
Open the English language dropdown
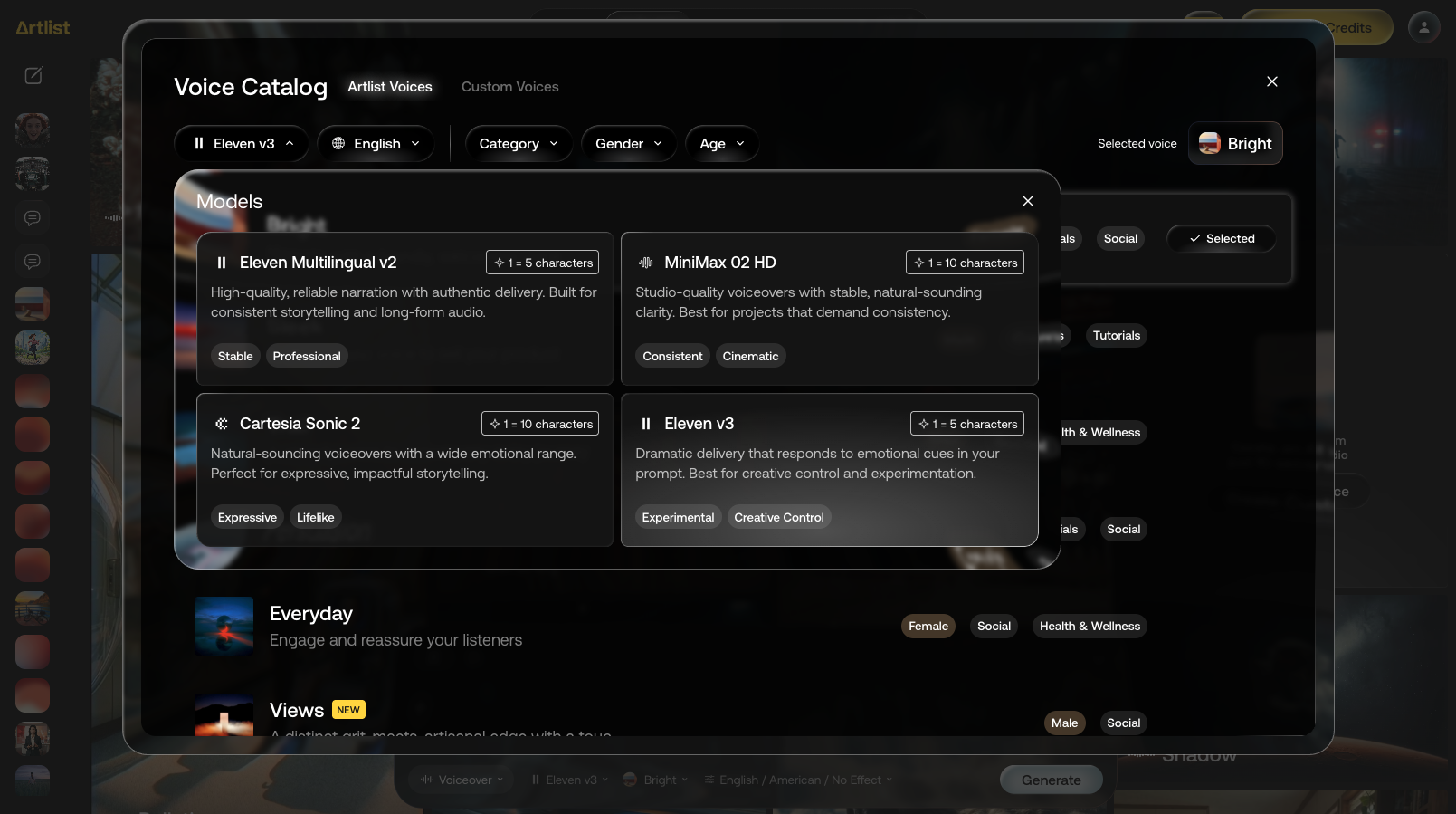(x=376, y=143)
